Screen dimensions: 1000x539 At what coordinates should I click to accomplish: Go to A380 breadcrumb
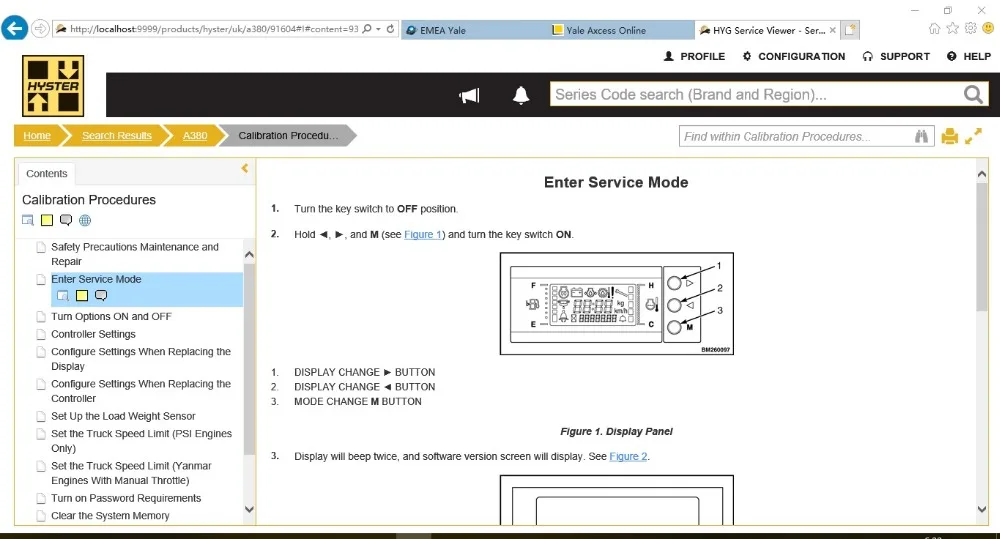[195, 135]
